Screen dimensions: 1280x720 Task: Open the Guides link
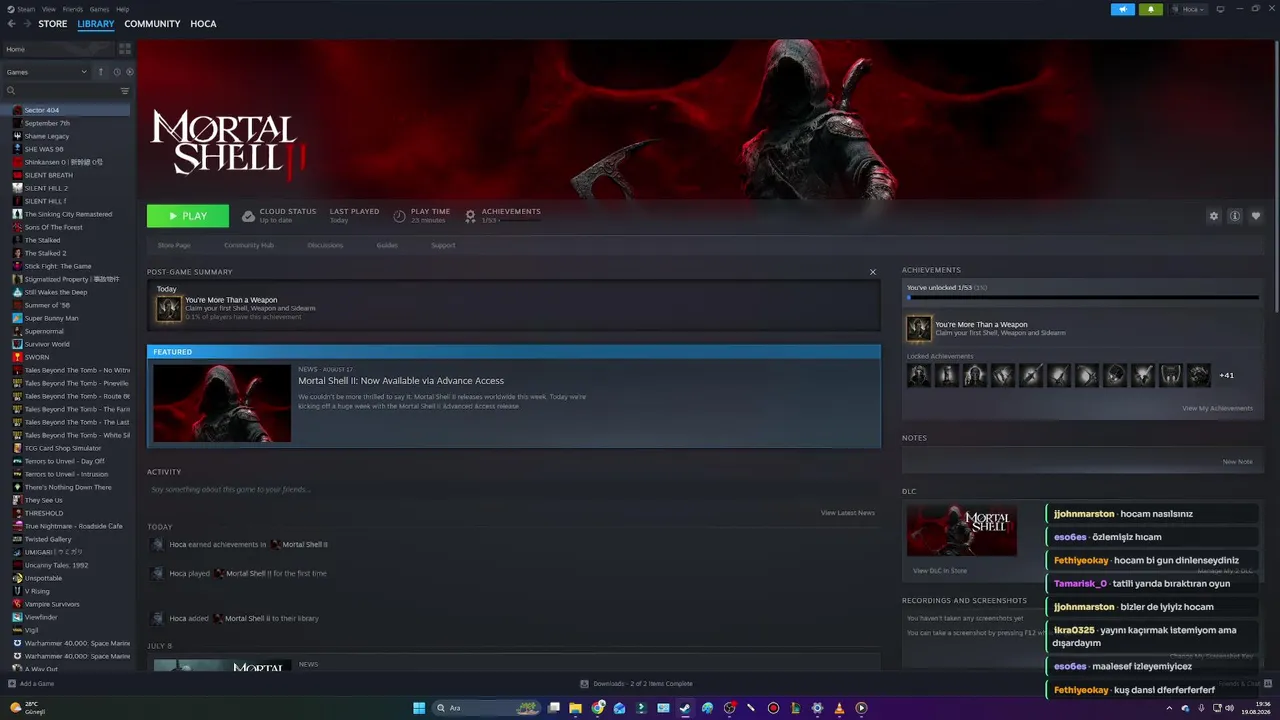point(387,245)
